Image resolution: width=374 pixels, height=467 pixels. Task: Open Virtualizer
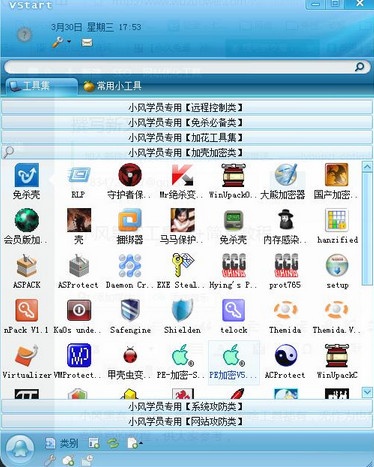click(x=27, y=362)
